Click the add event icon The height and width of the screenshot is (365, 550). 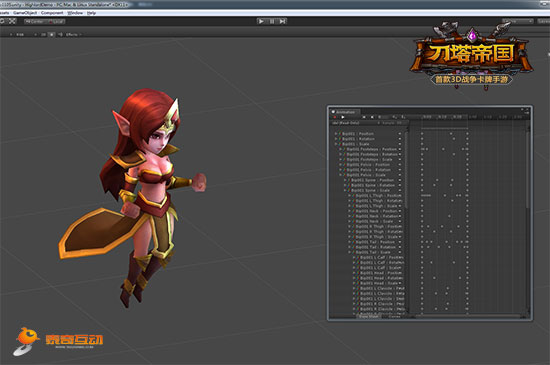click(x=403, y=117)
